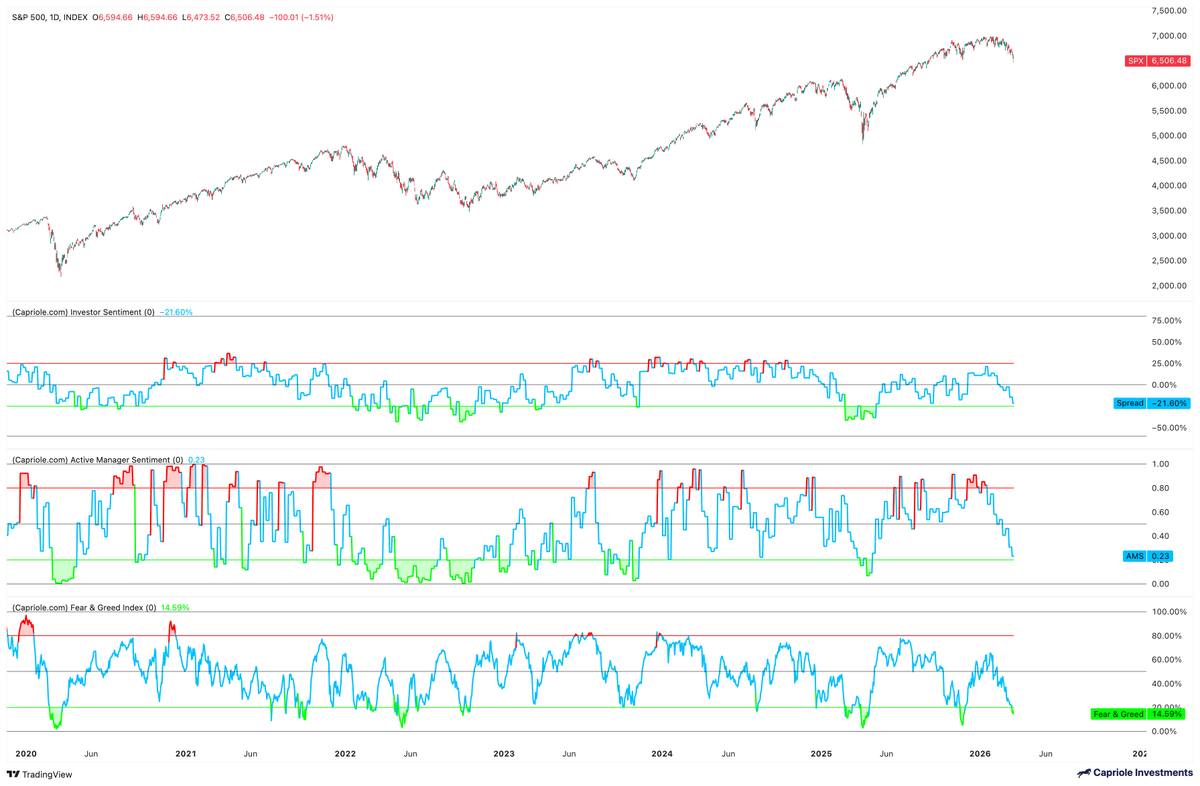Click the blue AMS 0.23 axis tag
The image size is (1200, 786).
tap(1149, 556)
